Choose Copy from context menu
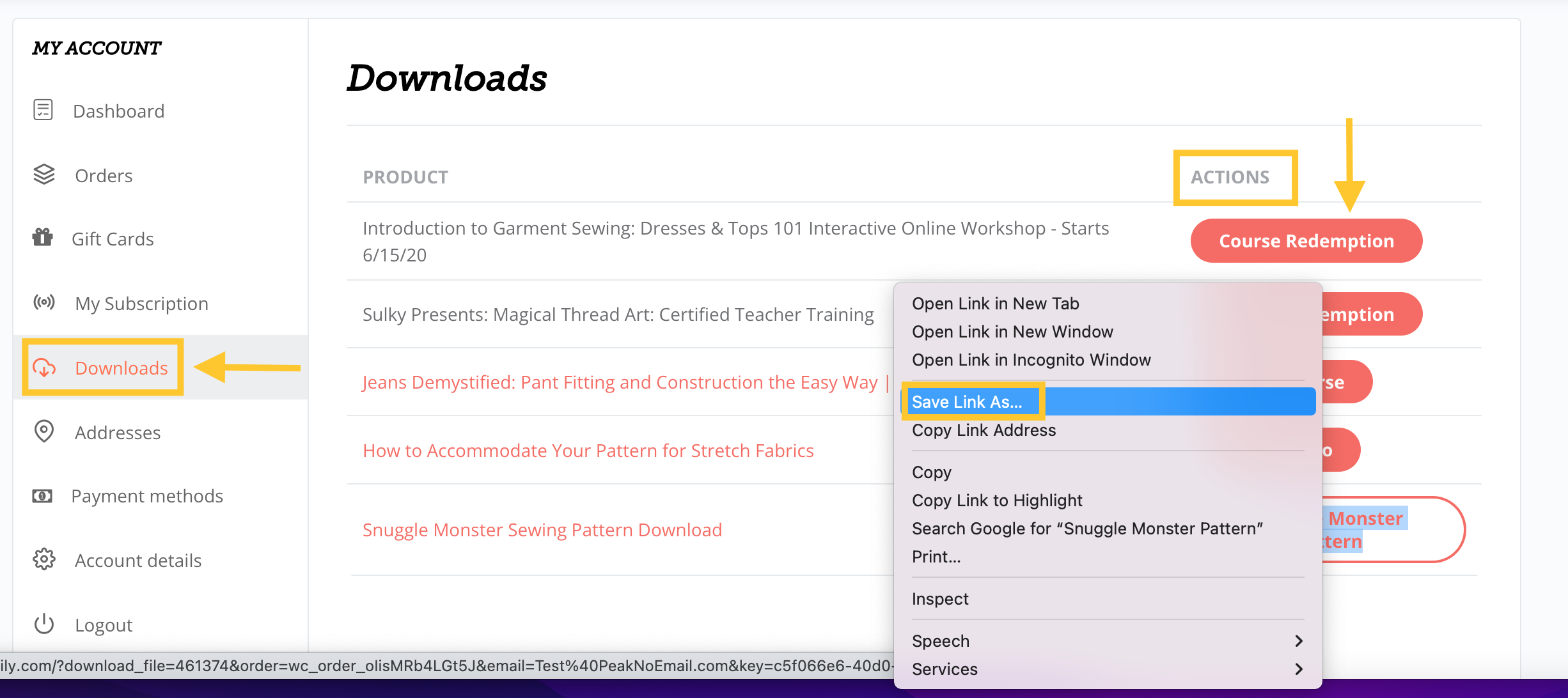 point(1108,472)
